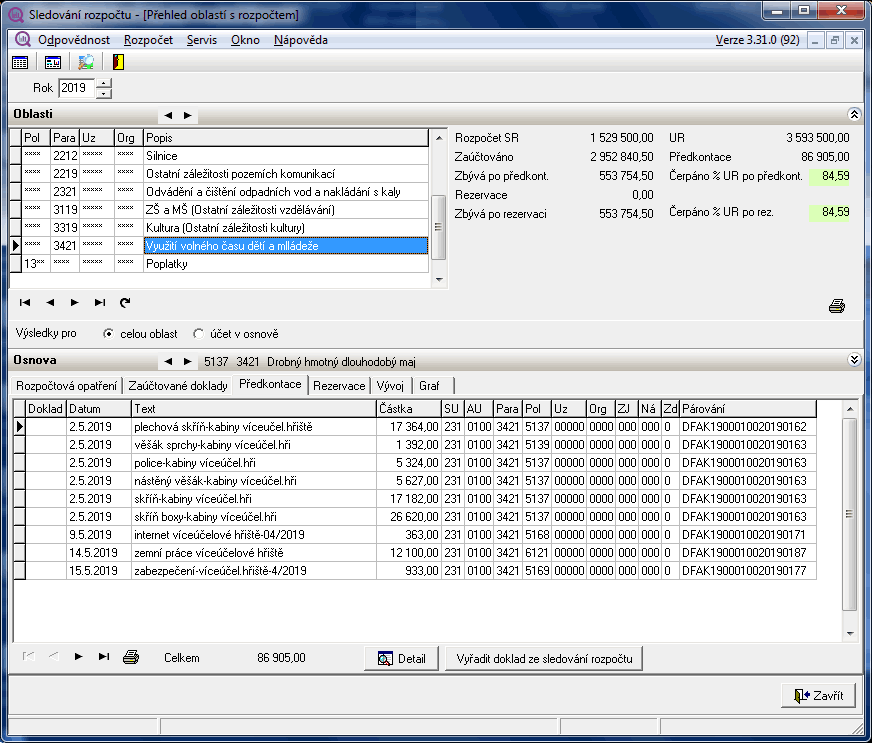Print the Oblasti list using the printer icon
The image size is (872, 743).
coord(837,307)
